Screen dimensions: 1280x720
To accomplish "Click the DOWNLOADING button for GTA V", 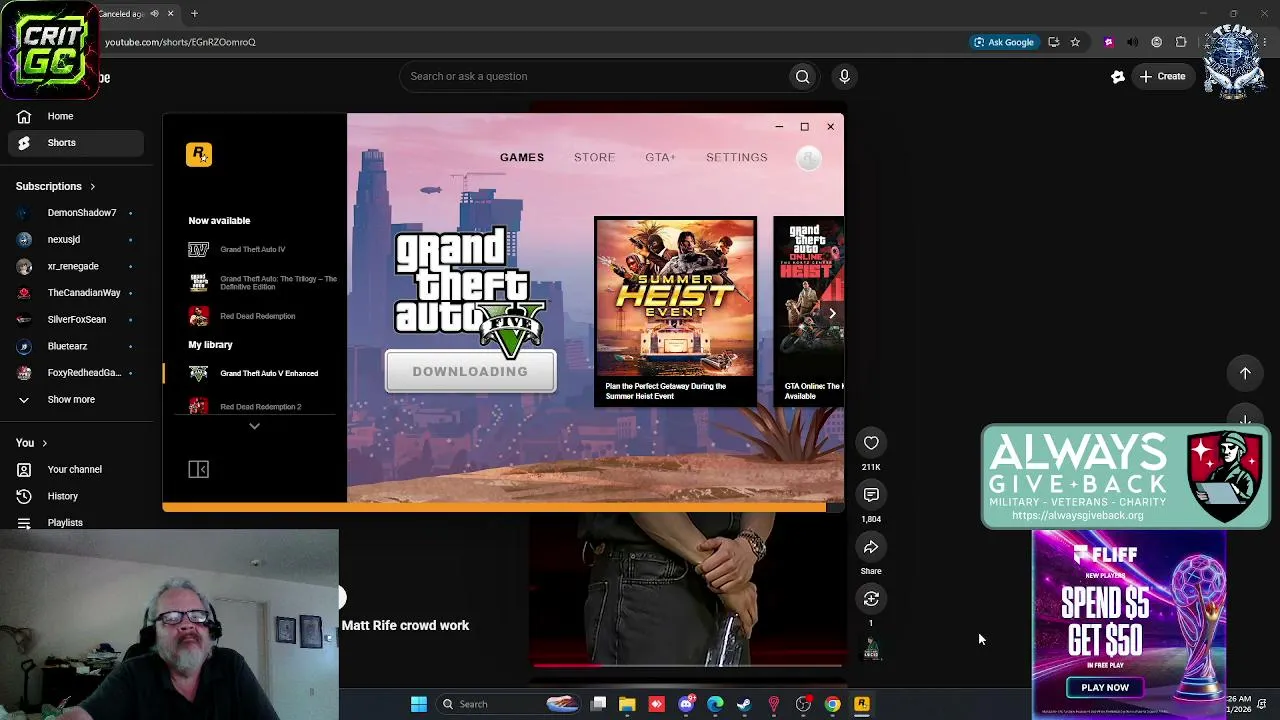I will pyautogui.click(x=470, y=371).
